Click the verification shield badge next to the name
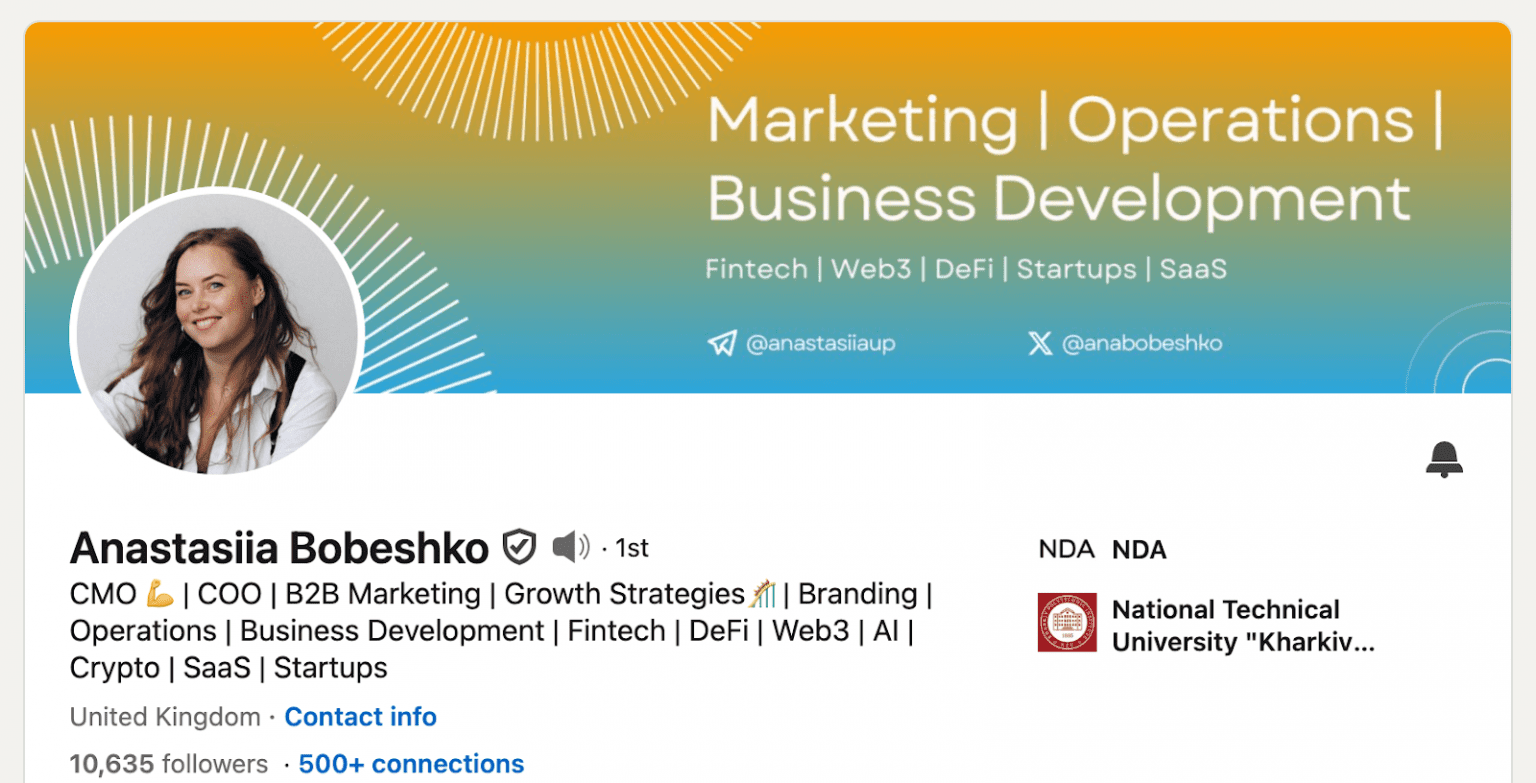Screen dimensions: 1536x783 [518, 547]
